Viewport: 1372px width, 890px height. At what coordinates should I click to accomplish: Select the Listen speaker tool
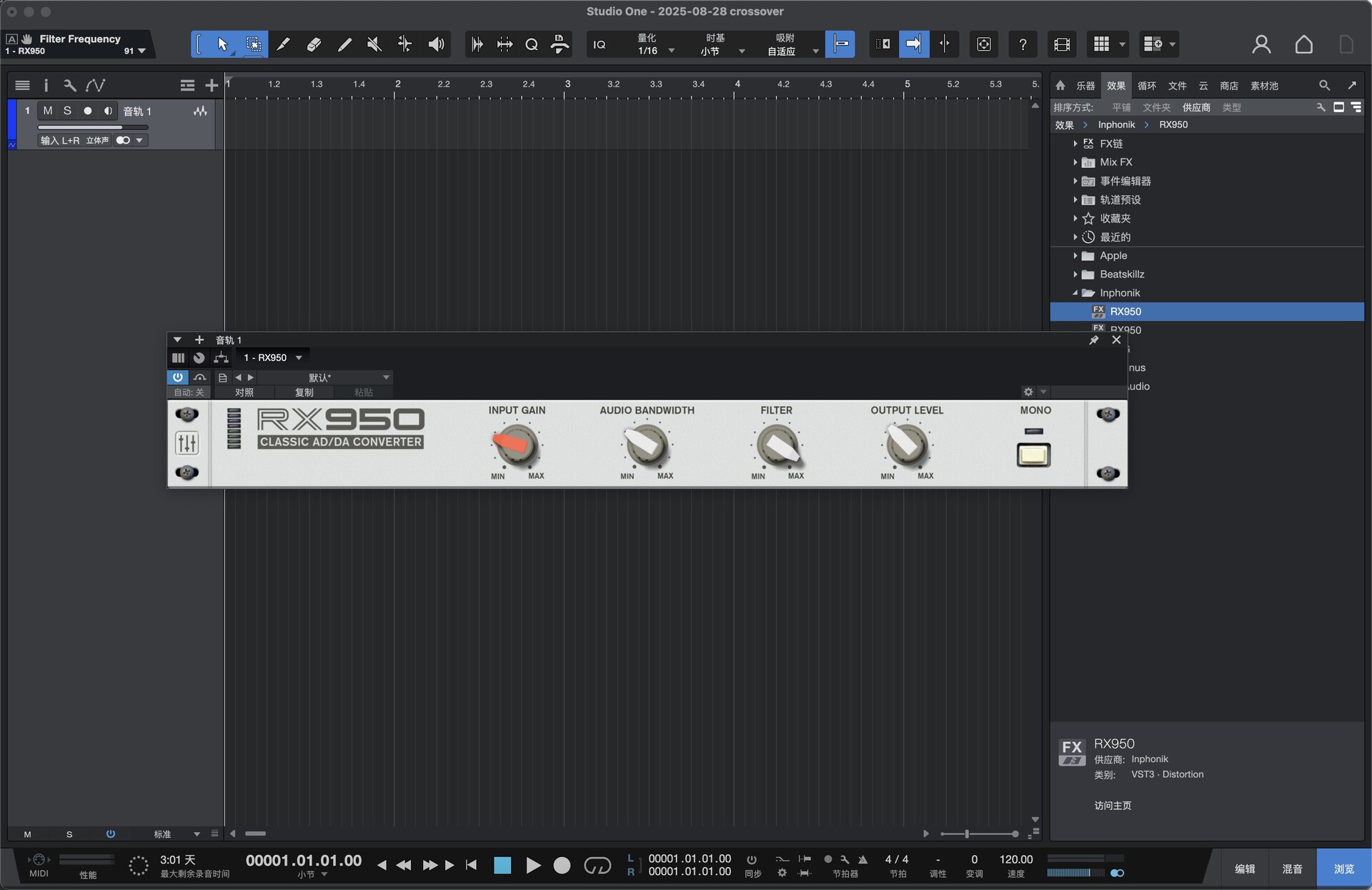(x=436, y=44)
